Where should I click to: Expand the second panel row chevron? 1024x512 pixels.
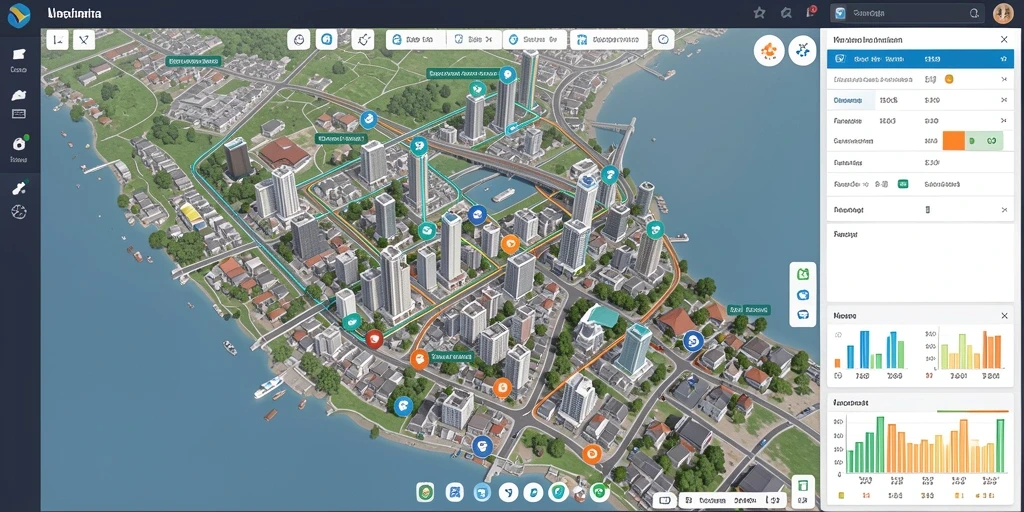1004,80
